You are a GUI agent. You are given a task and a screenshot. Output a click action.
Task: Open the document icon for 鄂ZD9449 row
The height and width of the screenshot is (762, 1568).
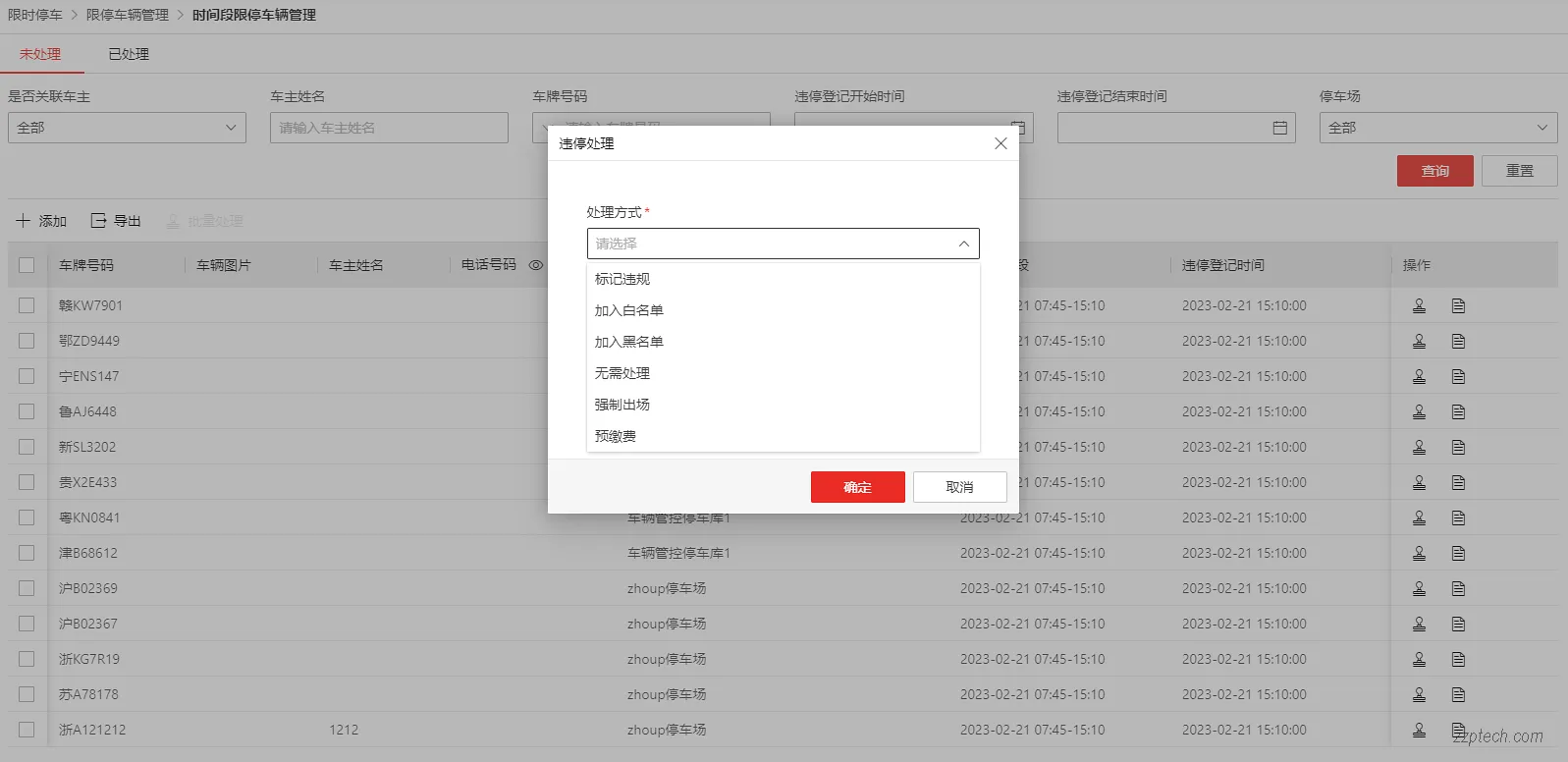coord(1458,341)
